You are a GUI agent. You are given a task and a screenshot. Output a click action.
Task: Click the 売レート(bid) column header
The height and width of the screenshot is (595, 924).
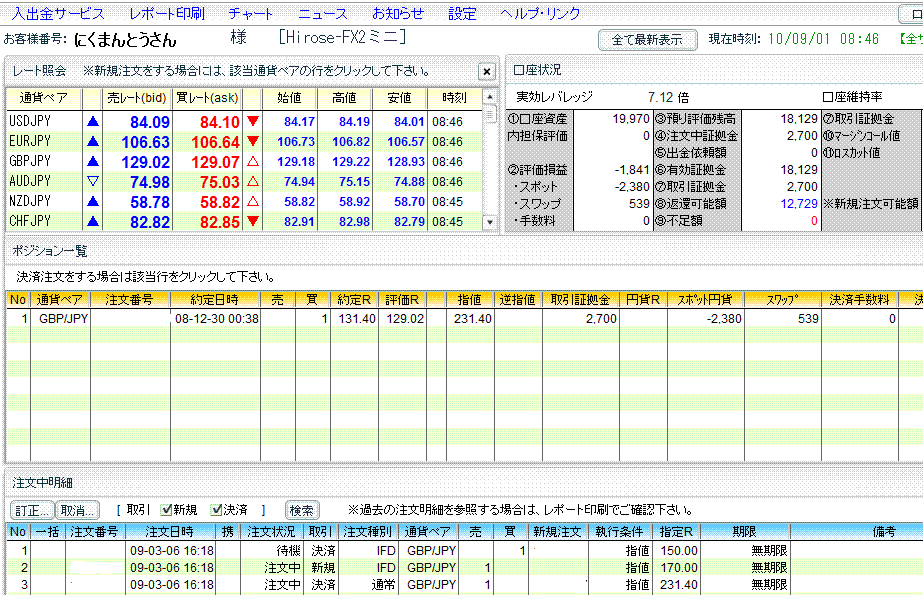click(137, 98)
